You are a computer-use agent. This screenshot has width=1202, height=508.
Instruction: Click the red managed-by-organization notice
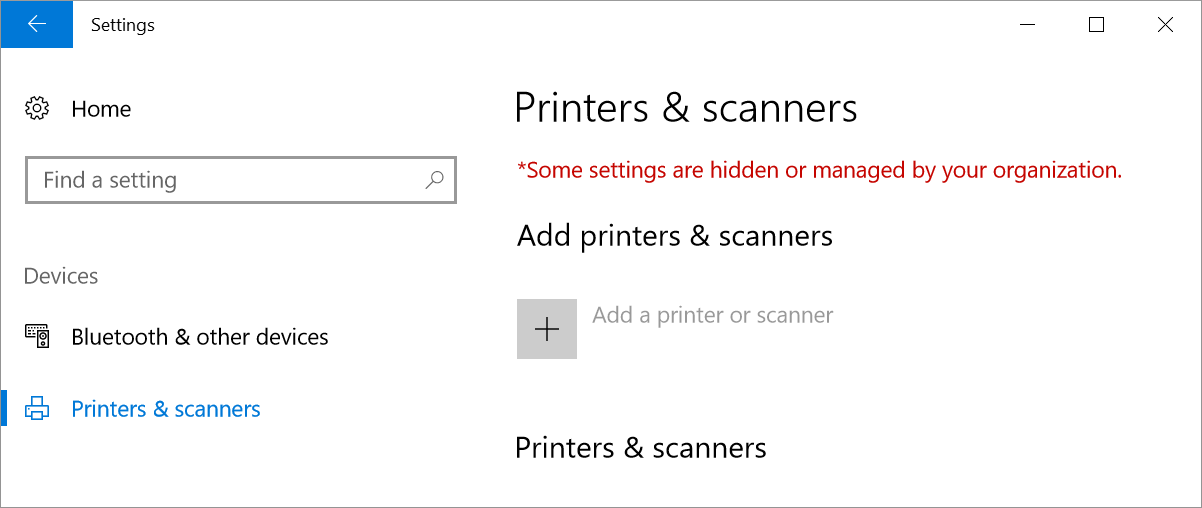[819, 170]
